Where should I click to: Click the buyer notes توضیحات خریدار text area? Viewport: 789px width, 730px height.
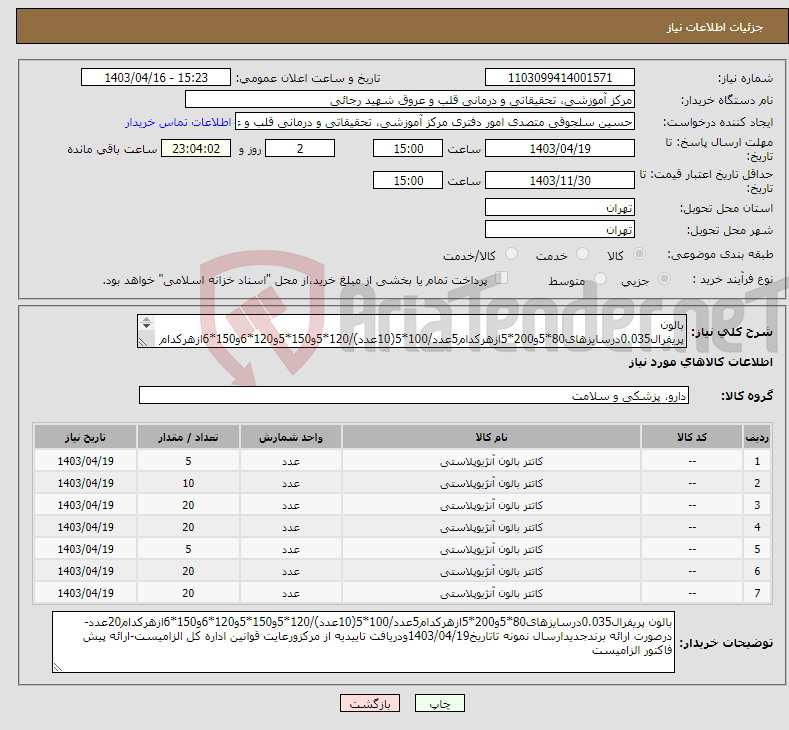[363, 642]
